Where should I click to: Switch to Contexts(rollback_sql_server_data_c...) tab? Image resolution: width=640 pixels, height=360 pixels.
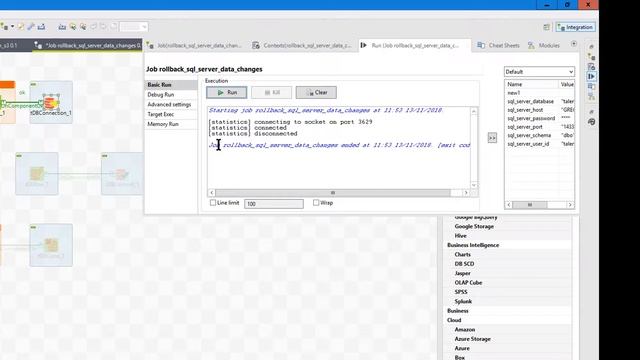pos(303,45)
